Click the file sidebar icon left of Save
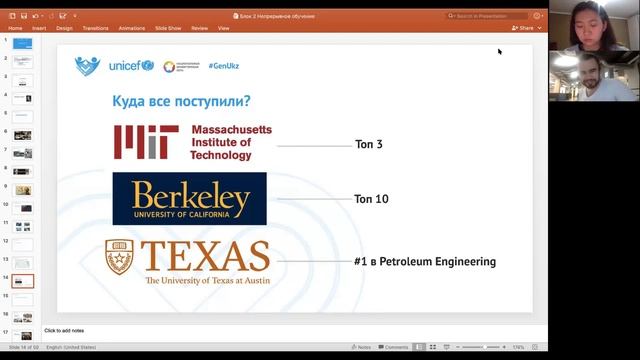This screenshot has width=640, height=360. (x=12, y=16)
